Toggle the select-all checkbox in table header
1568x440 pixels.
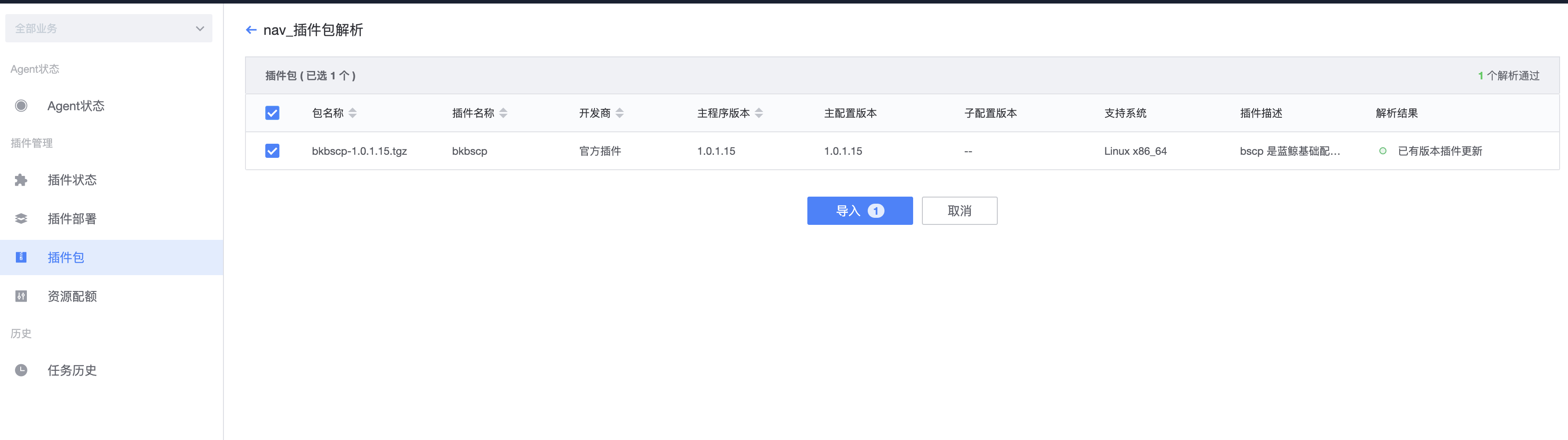pyautogui.click(x=272, y=113)
